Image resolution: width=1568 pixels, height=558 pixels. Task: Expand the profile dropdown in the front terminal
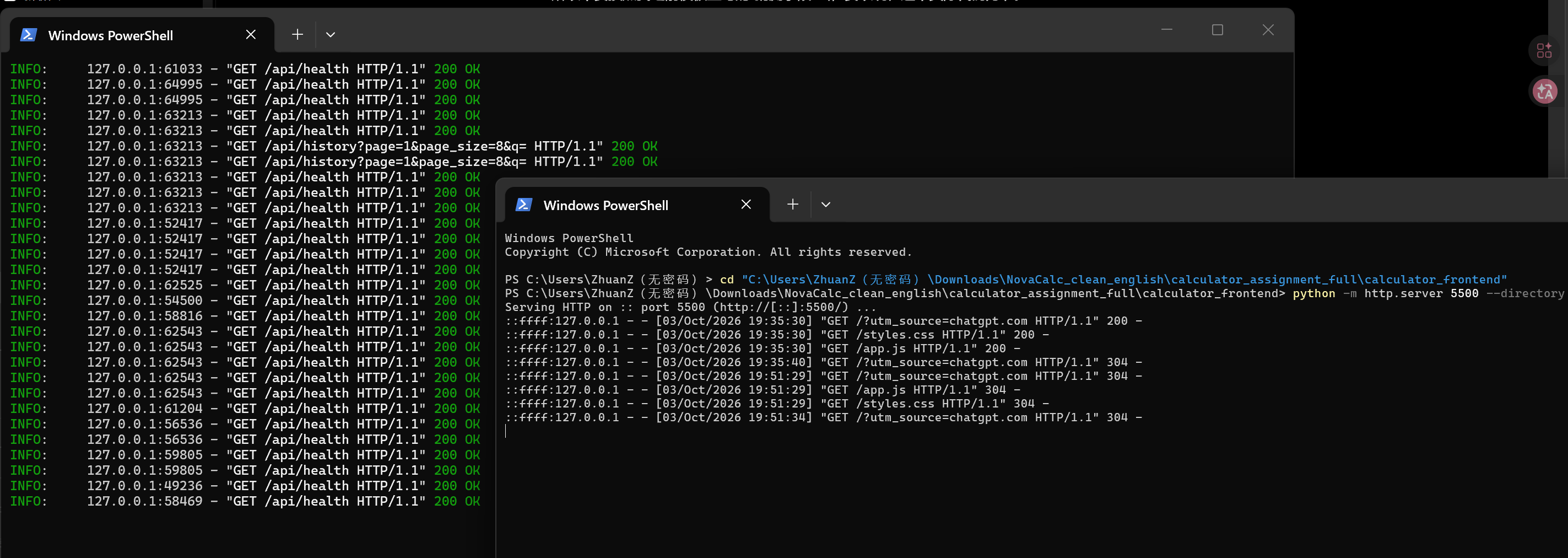coord(826,205)
